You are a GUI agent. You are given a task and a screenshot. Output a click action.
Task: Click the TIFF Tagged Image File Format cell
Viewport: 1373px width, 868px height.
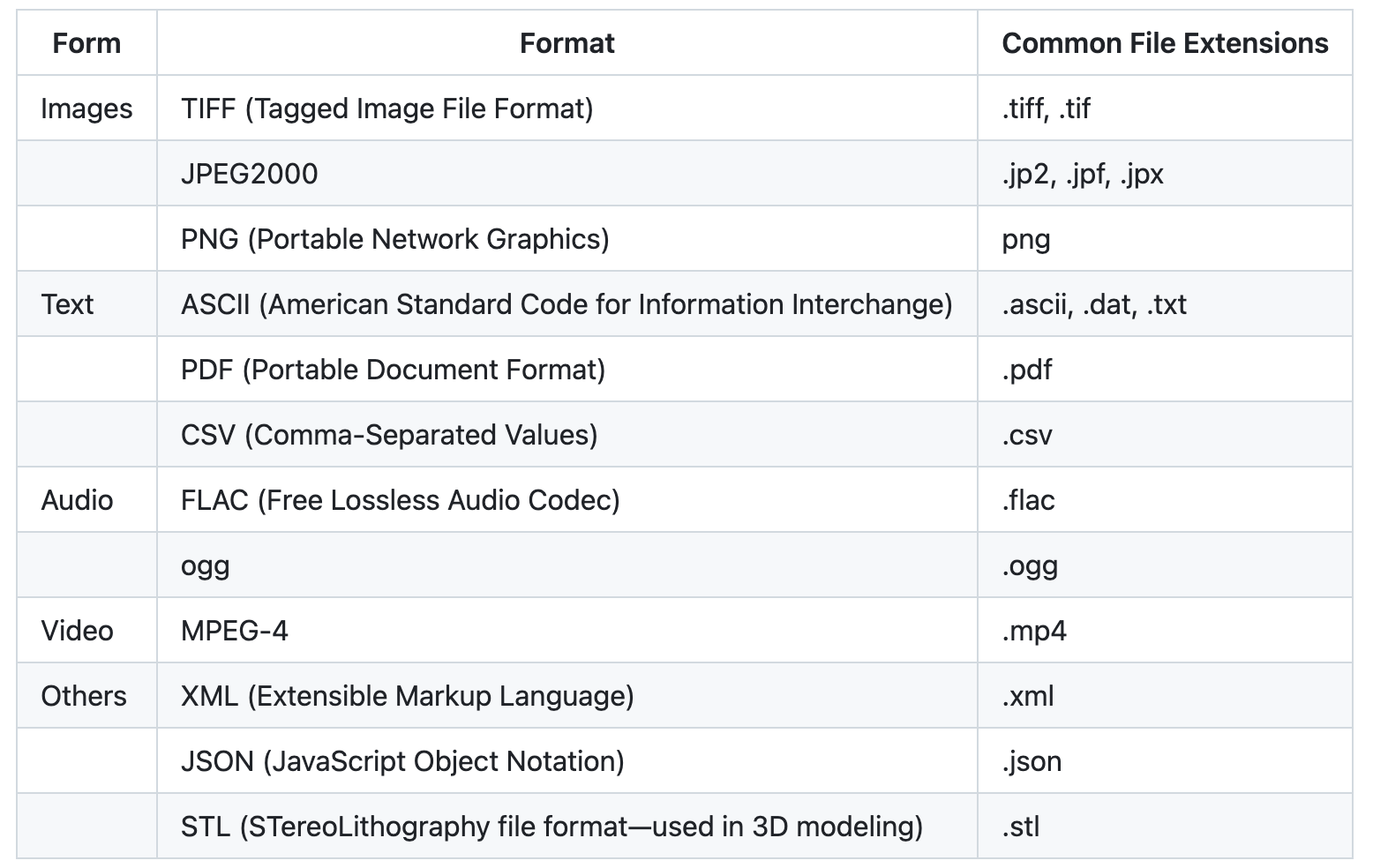[x=386, y=108]
